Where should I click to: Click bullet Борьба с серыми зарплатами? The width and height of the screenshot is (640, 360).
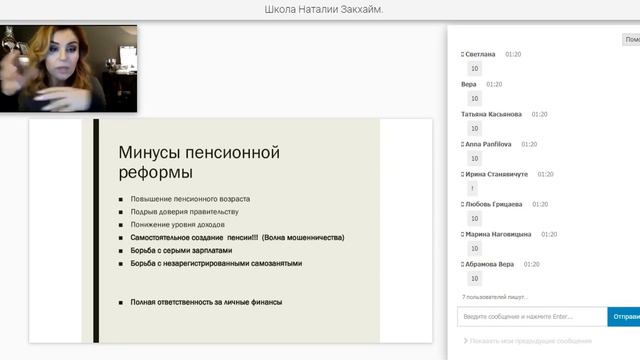click(x=181, y=251)
